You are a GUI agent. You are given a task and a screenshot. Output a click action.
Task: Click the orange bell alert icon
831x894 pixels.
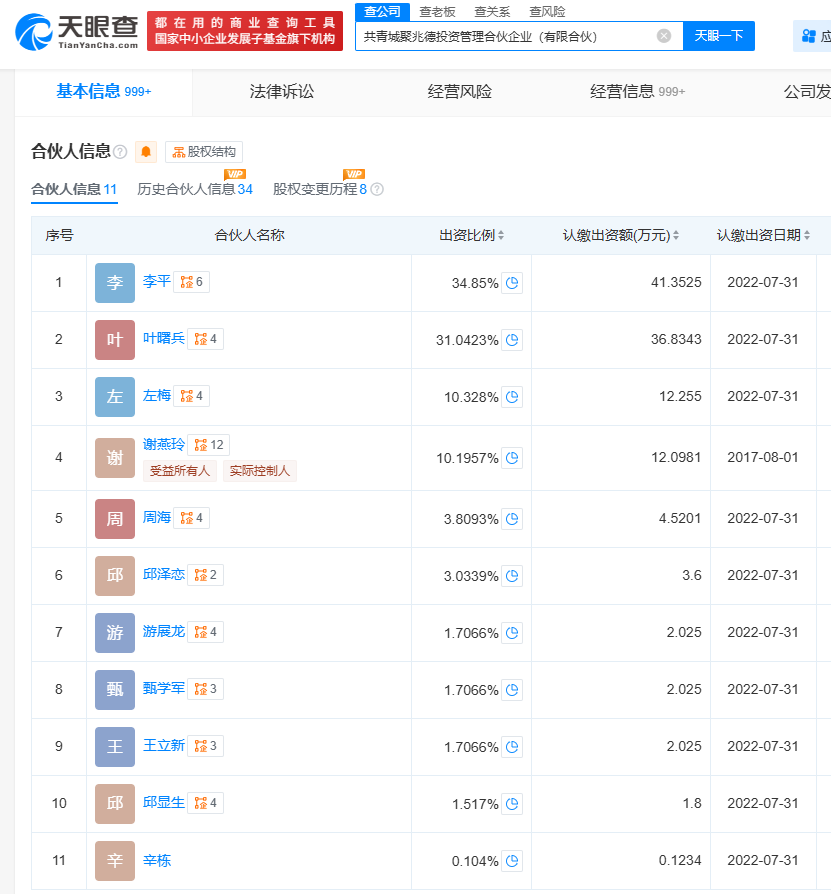[146, 152]
